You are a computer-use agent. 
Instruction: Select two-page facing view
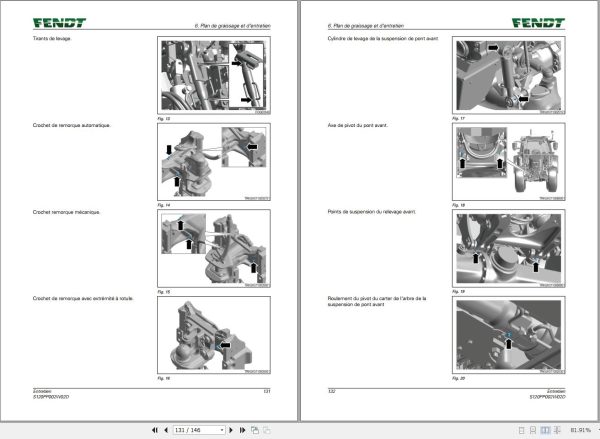pyautogui.click(x=545, y=430)
